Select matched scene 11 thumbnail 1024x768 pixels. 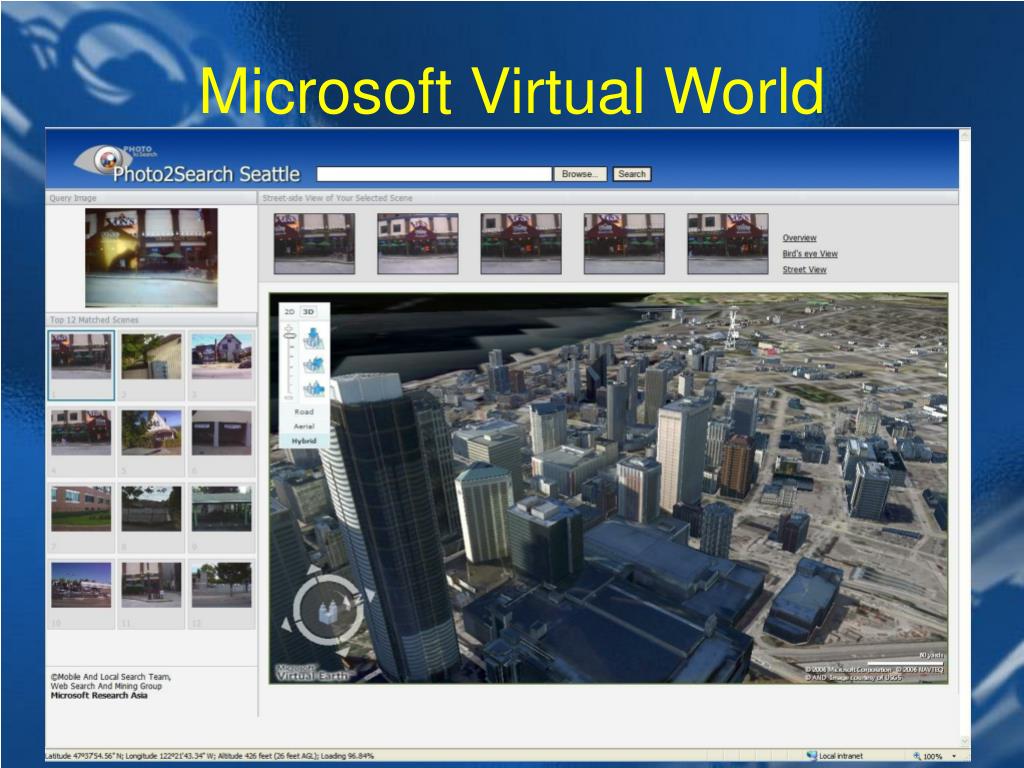pos(152,585)
